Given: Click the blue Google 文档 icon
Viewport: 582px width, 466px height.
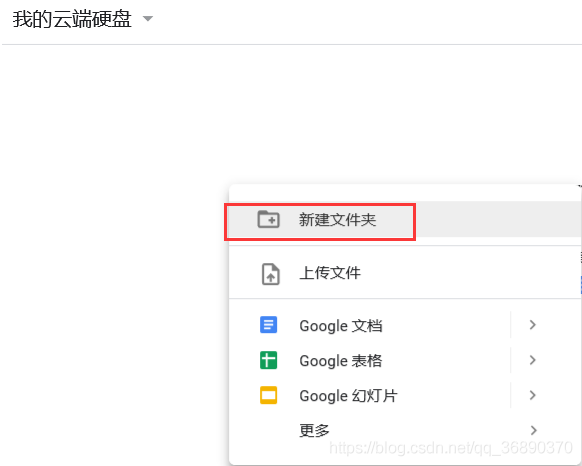Looking at the screenshot, I should pos(268,325).
